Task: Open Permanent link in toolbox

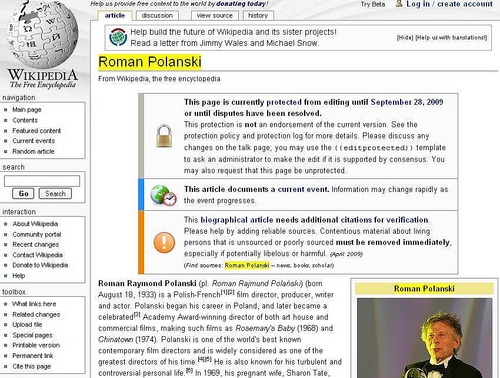Action: click(x=33, y=356)
